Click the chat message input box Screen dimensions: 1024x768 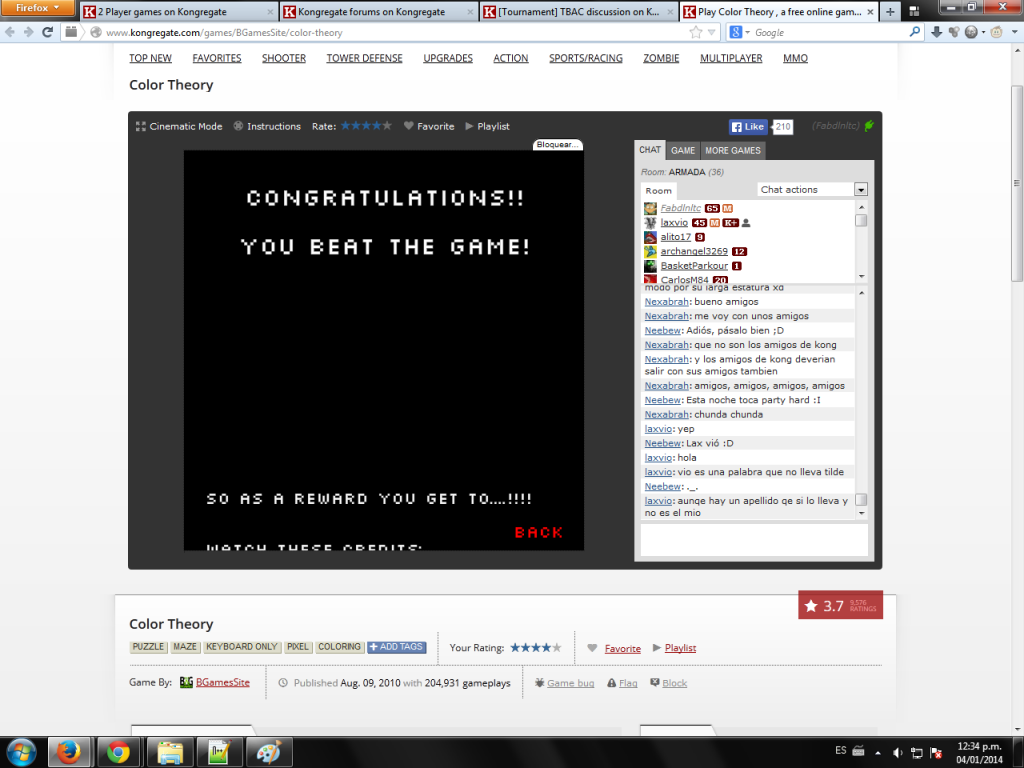754,539
